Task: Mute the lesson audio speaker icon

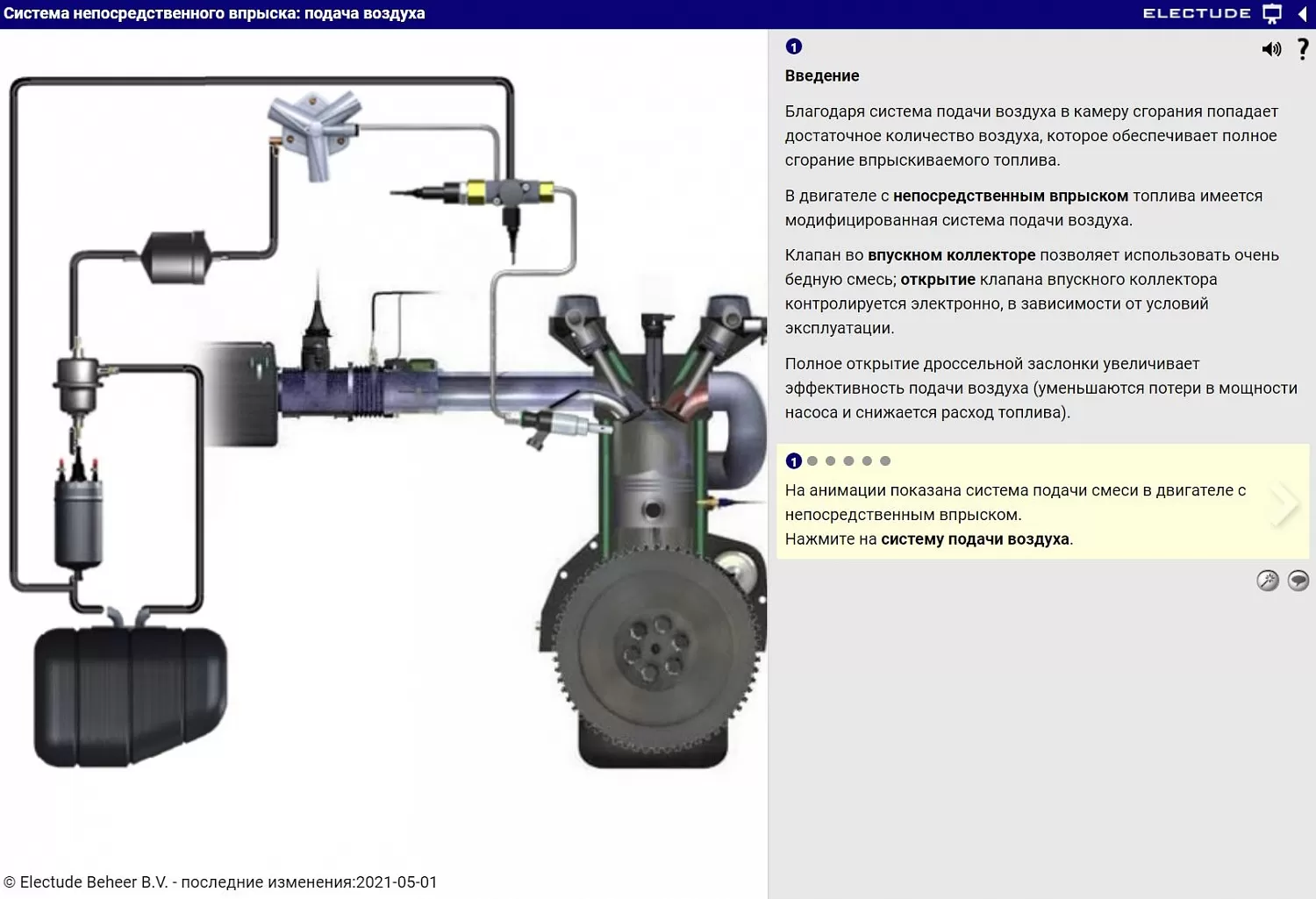Action: tap(1271, 49)
